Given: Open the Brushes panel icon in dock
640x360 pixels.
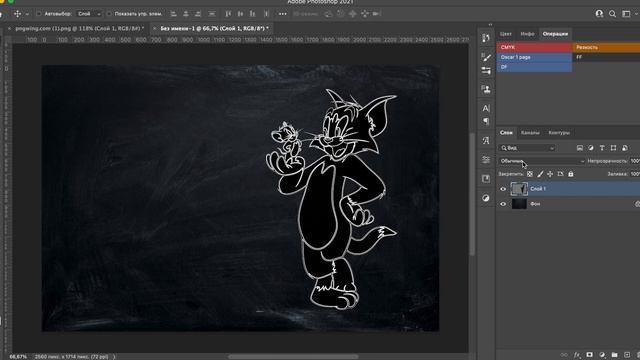Looking at the screenshot, I should click(x=486, y=58).
